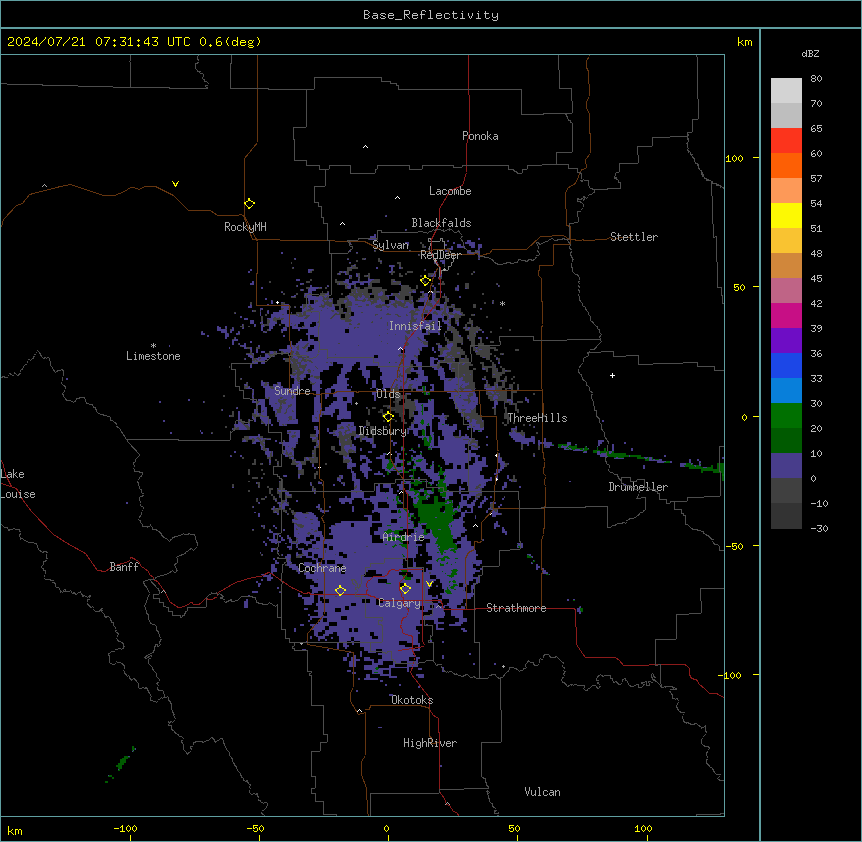Select the slate purple 10-0 dBZ legend swatch
Image resolution: width=862 pixels, height=842 pixels.
(786, 466)
